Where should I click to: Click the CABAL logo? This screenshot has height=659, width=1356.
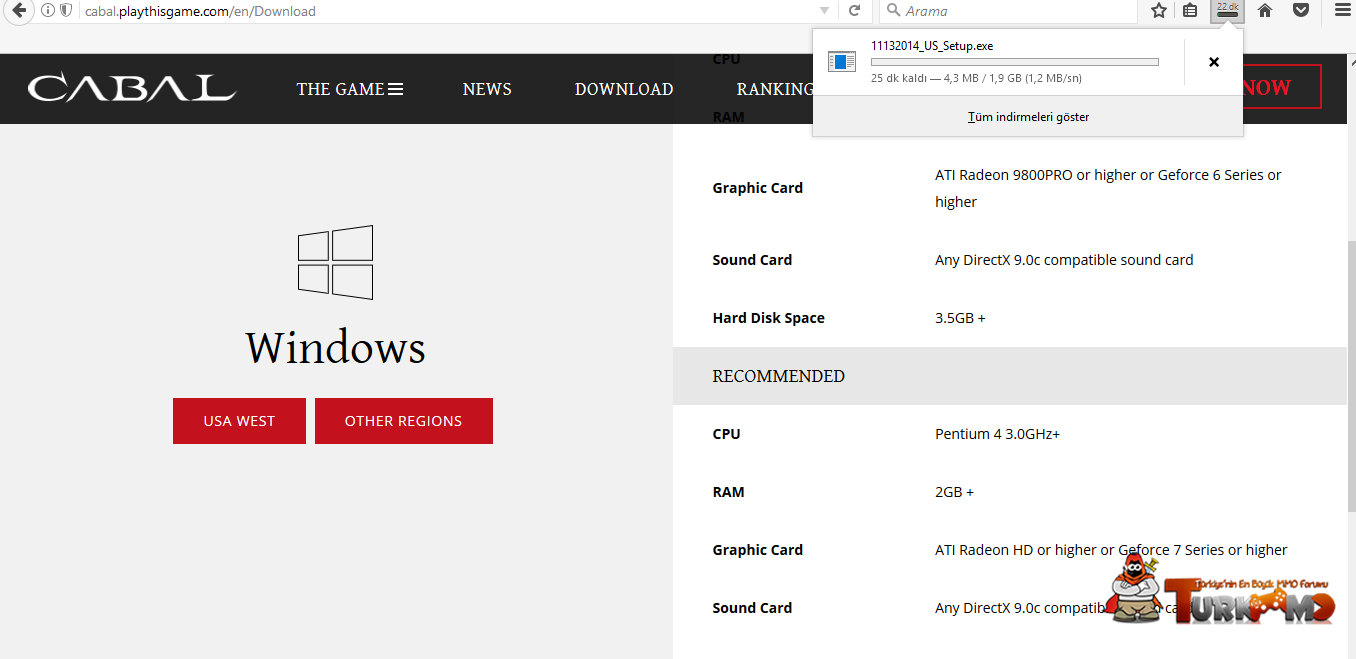pyautogui.click(x=132, y=88)
